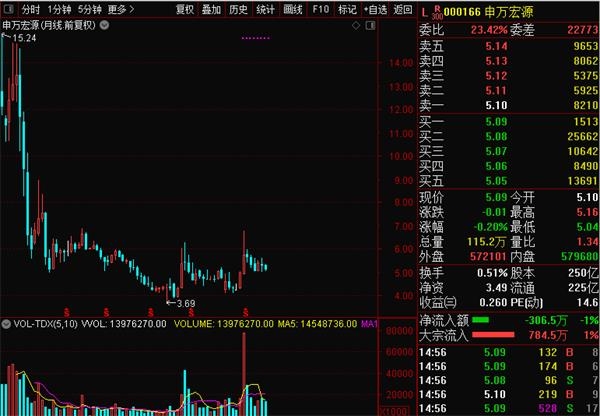Viewport: 600px width, 416px height.
Task: Click the green 净流入额 bar
Action: [x=481, y=320]
